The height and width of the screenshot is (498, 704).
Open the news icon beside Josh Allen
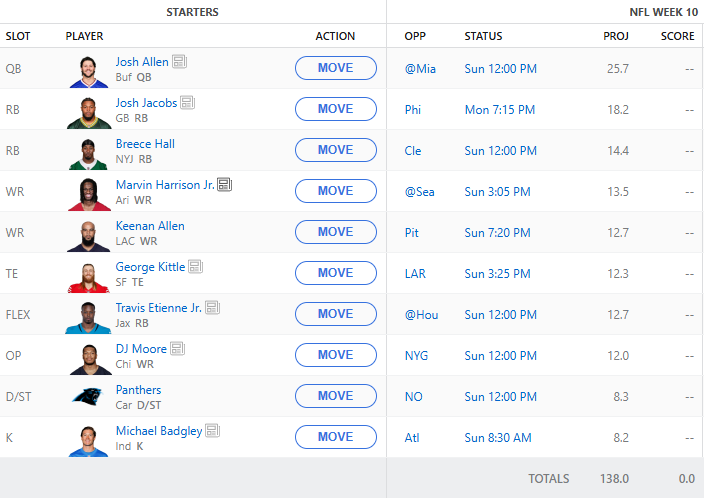point(179,62)
